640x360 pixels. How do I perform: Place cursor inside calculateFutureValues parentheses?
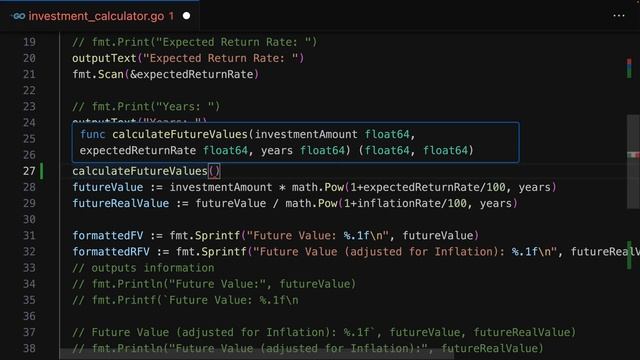[214, 171]
